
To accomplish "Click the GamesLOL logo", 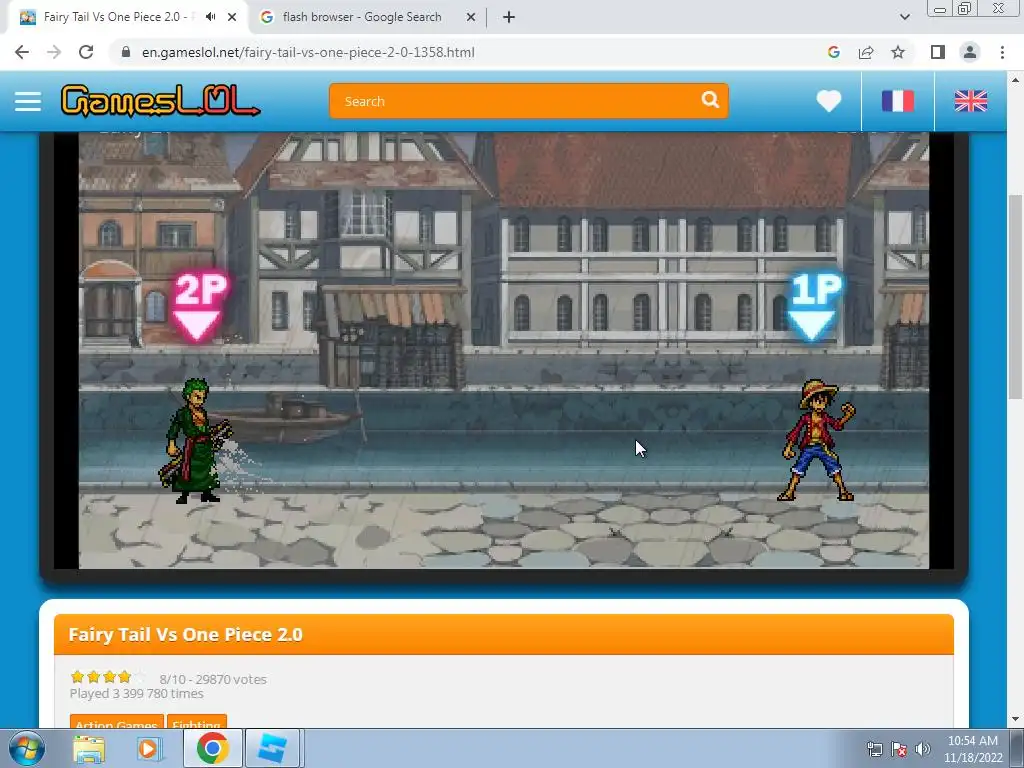I will coord(160,101).
